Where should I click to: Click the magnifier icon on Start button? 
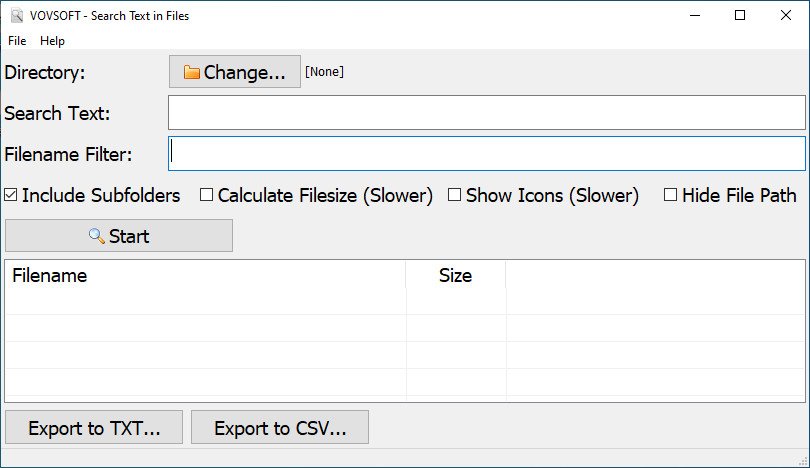pyautogui.click(x=96, y=236)
